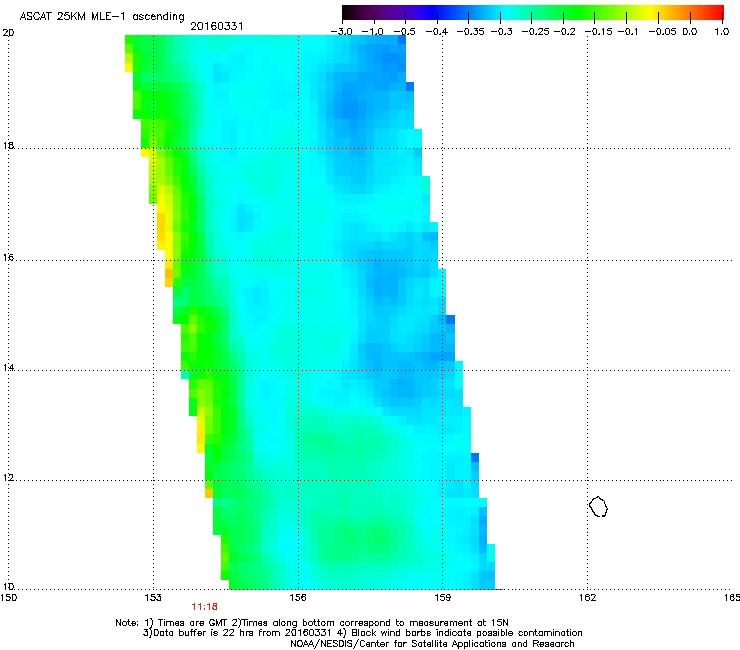Click the date label 20160331
The height and width of the screenshot is (650, 740).
pyautogui.click(x=217, y=26)
